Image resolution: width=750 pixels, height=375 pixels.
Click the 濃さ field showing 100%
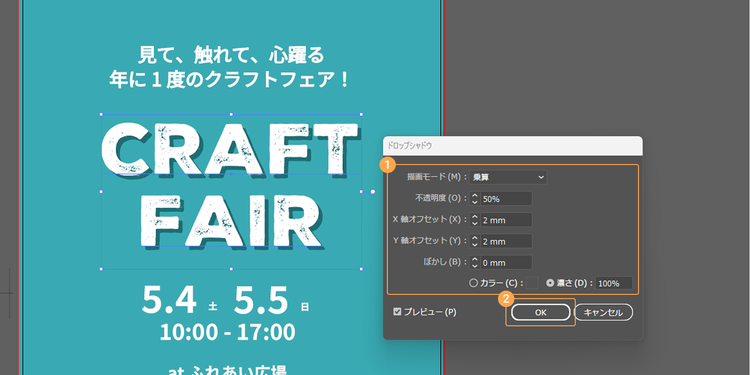614,283
